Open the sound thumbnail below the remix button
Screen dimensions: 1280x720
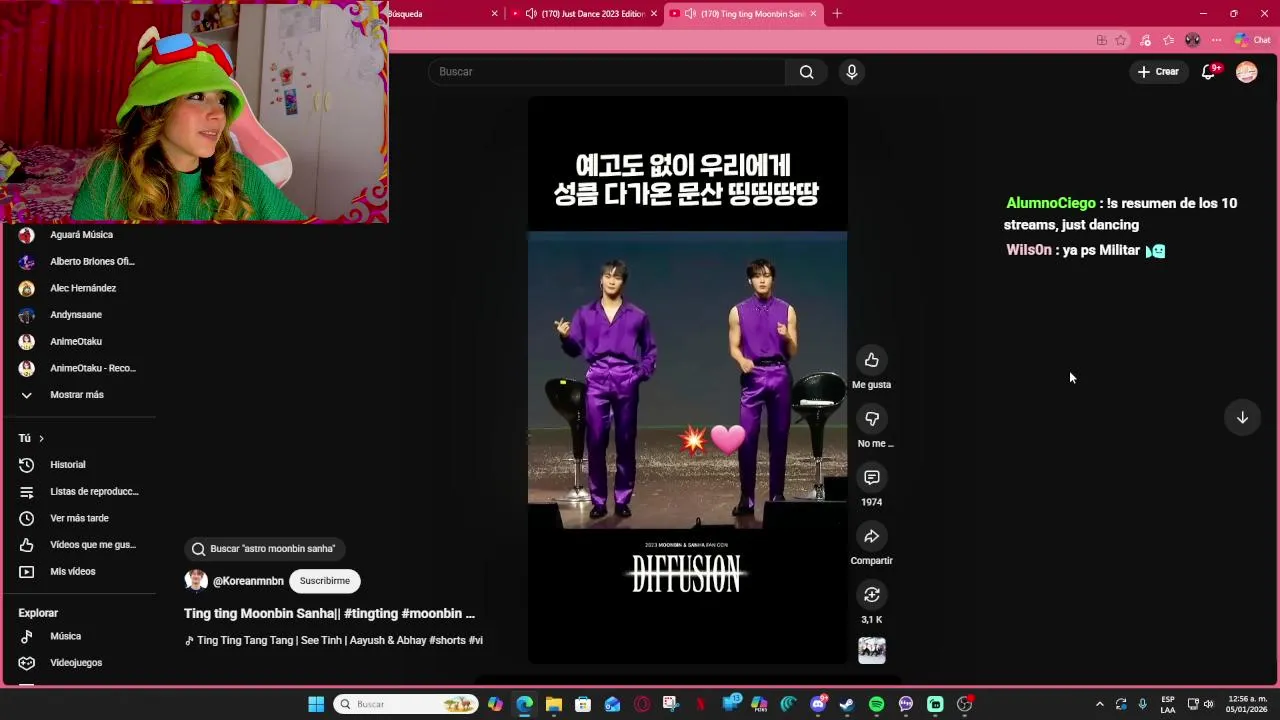[x=872, y=651]
